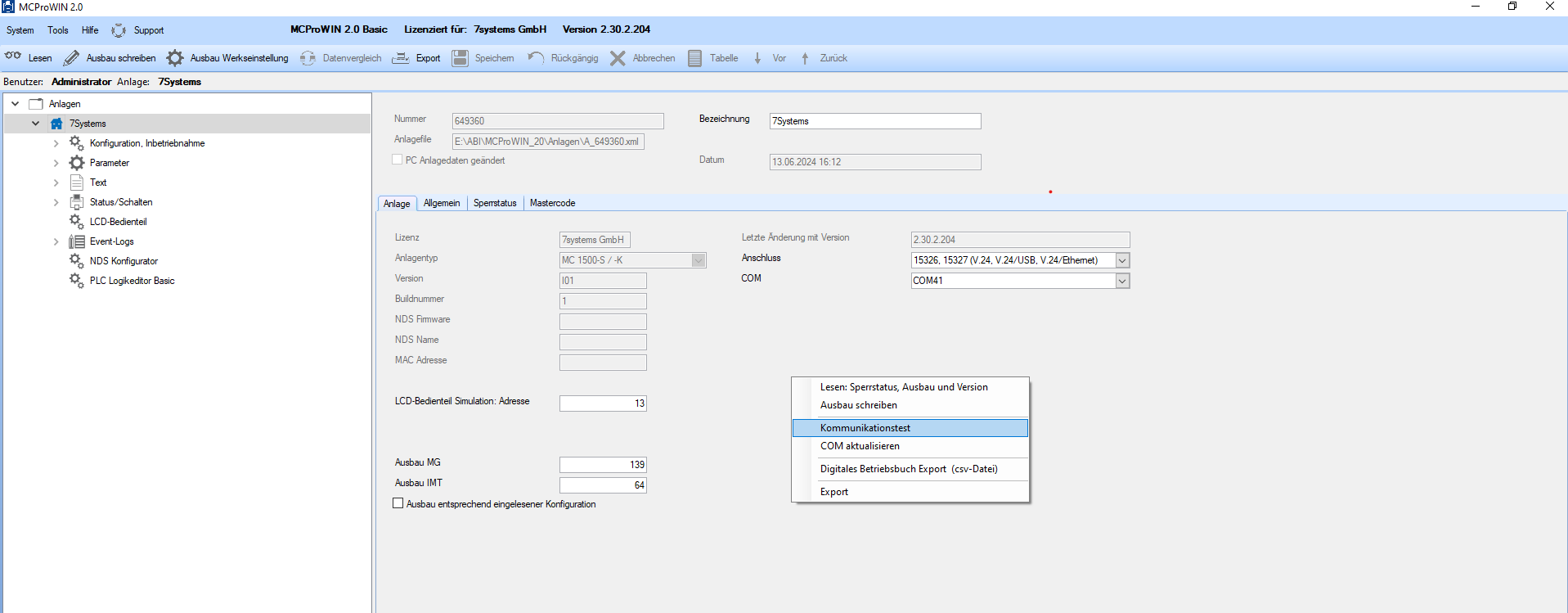Select the PLC Logikeditor Basic icon
Image resolution: width=1568 pixels, height=613 pixels.
(x=76, y=281)
